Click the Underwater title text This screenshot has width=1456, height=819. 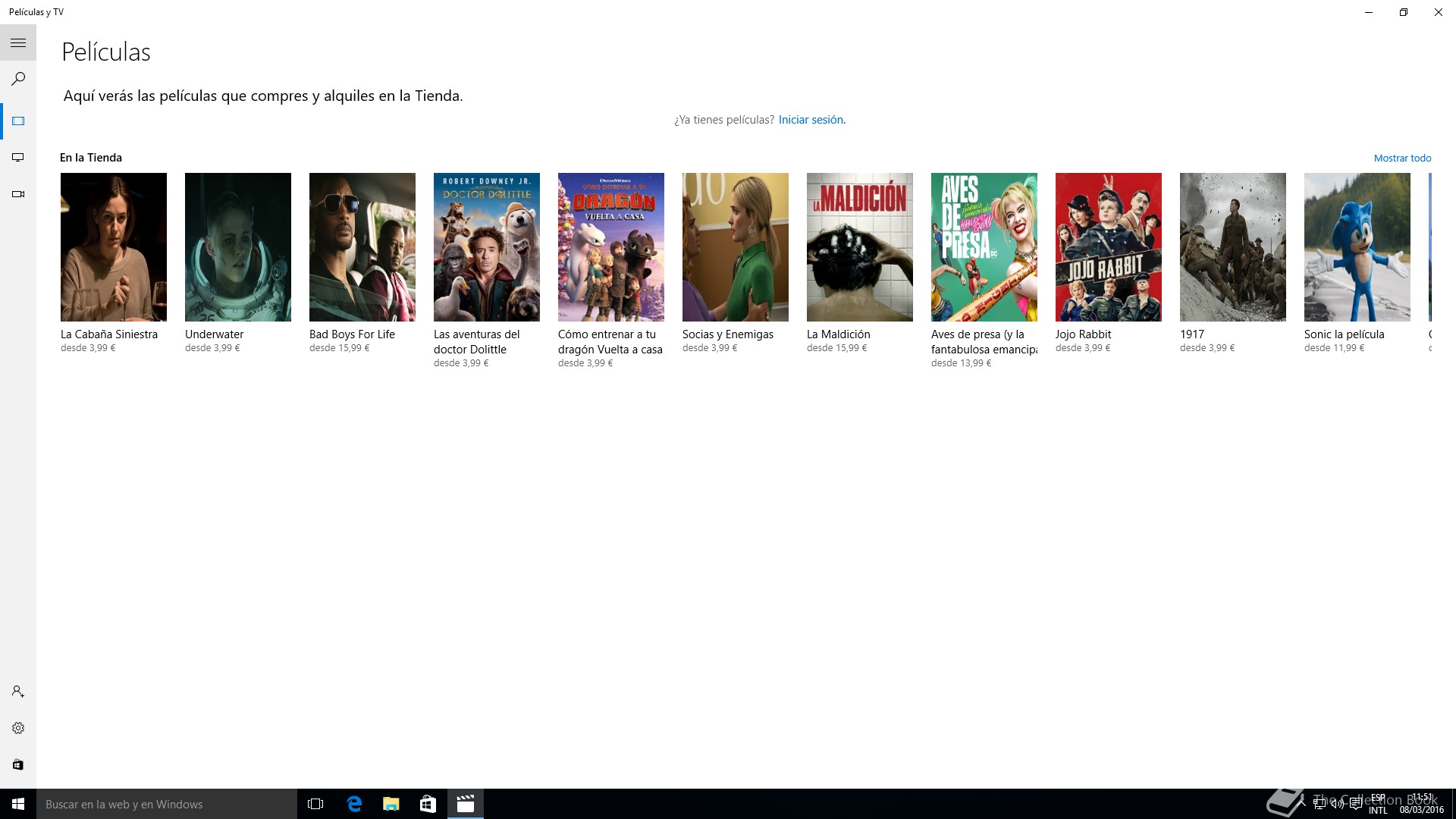click(215, 334)
